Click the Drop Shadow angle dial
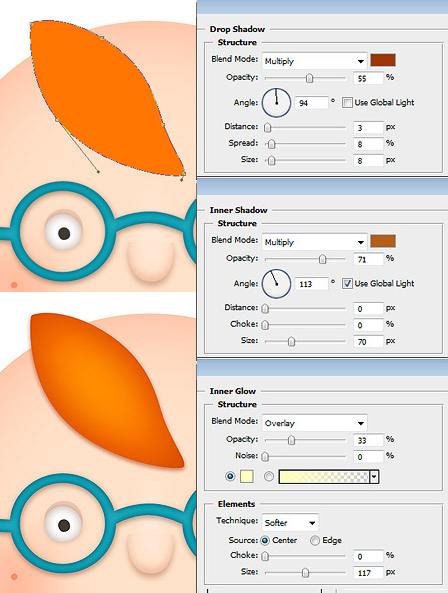Screen dimensions: 448x593 click(276, 102)
